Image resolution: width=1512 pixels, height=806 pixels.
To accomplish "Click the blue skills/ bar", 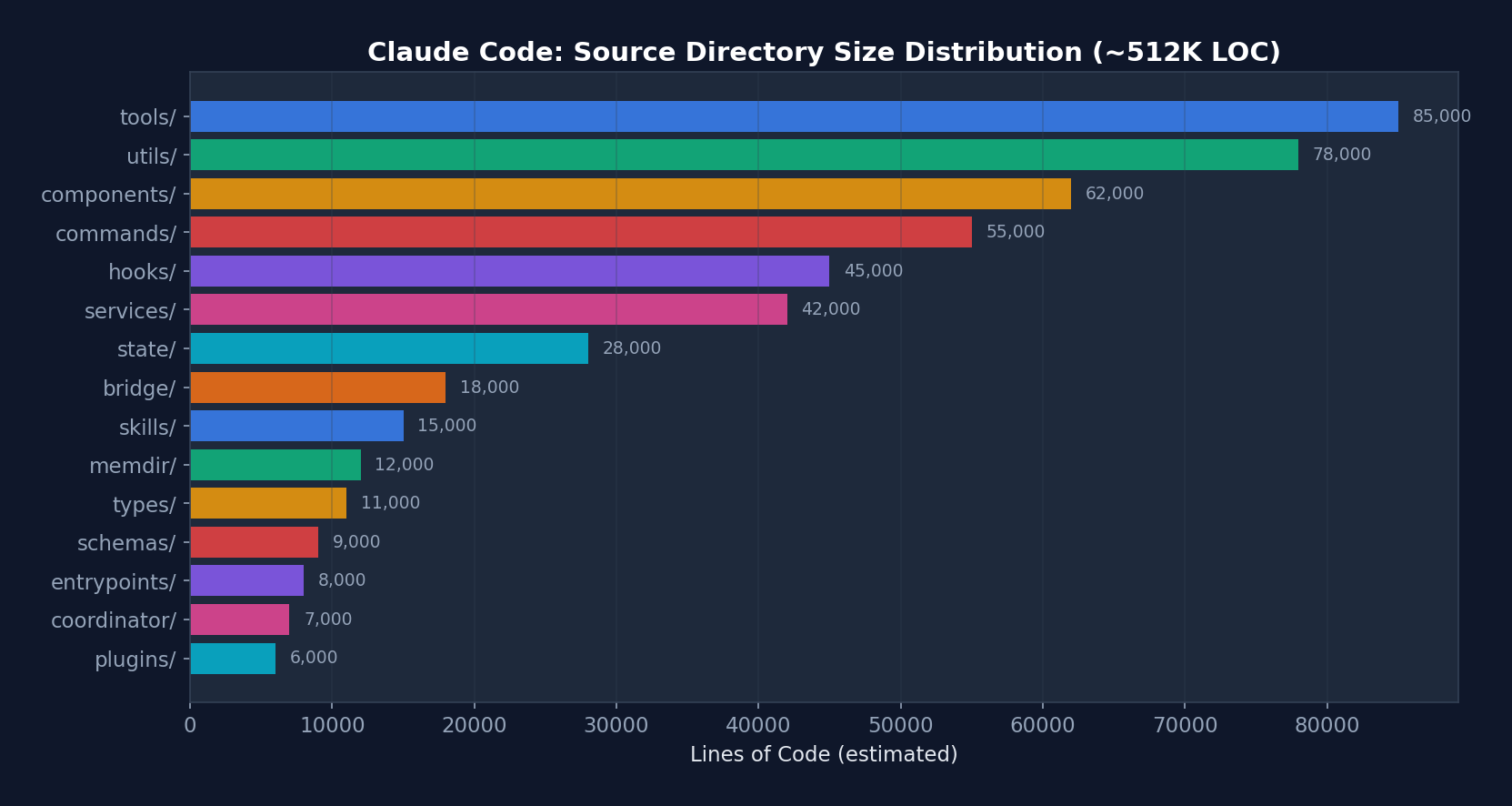I will click(x=296, y=426).
